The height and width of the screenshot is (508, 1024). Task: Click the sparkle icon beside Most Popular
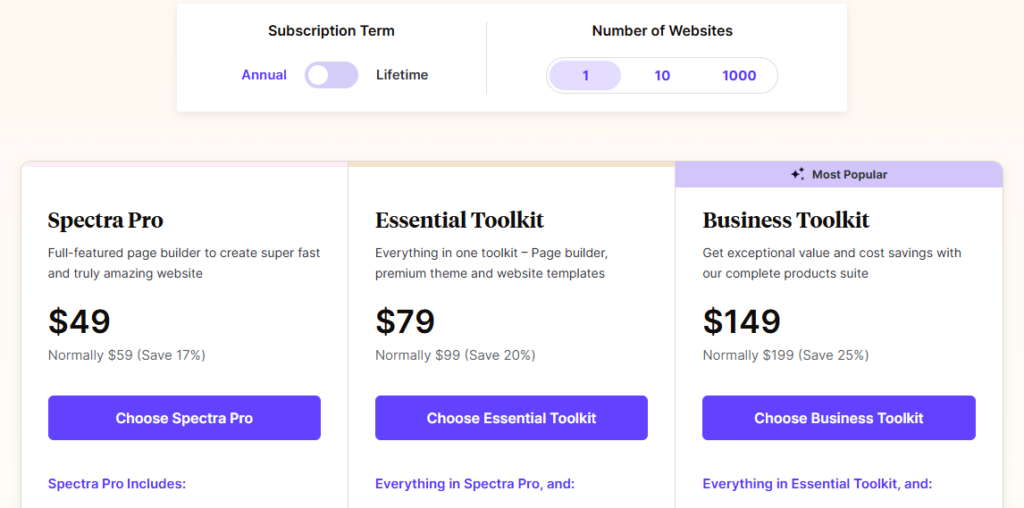797,174
